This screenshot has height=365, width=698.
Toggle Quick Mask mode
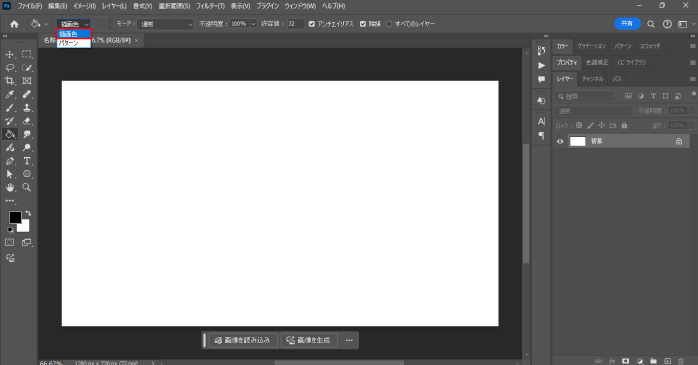coord(9,243)
